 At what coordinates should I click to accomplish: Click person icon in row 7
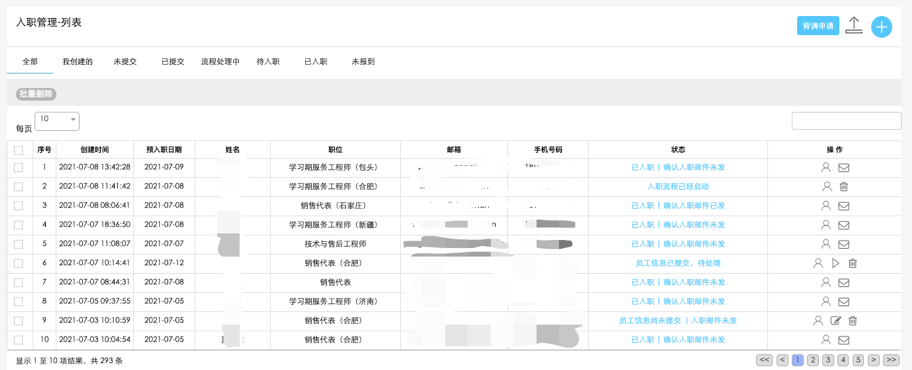[825, 282]
